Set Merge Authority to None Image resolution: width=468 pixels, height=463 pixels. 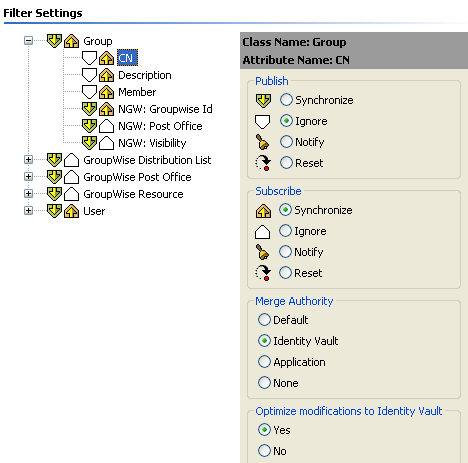[264, 383]
